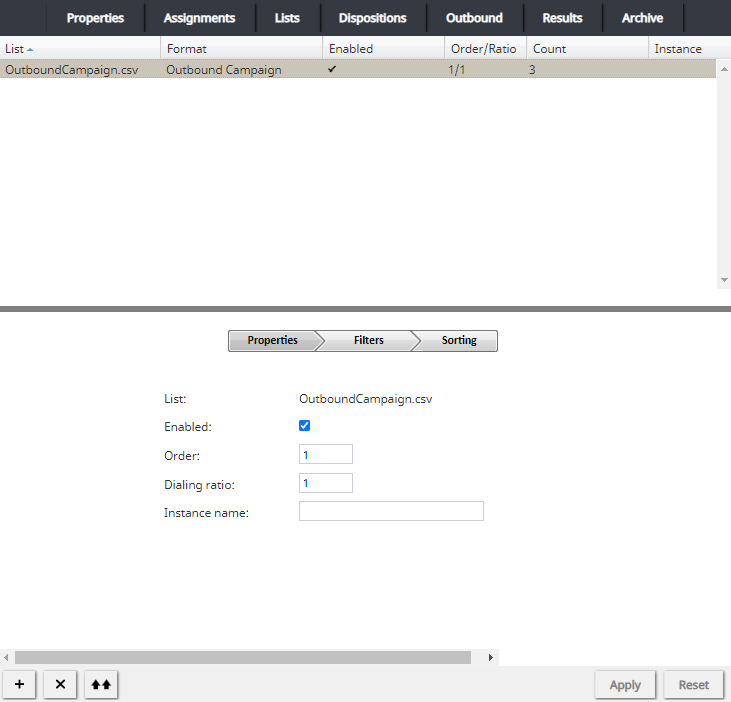
Task: Open the Sorting step
Action: click(x=459, y=341)
